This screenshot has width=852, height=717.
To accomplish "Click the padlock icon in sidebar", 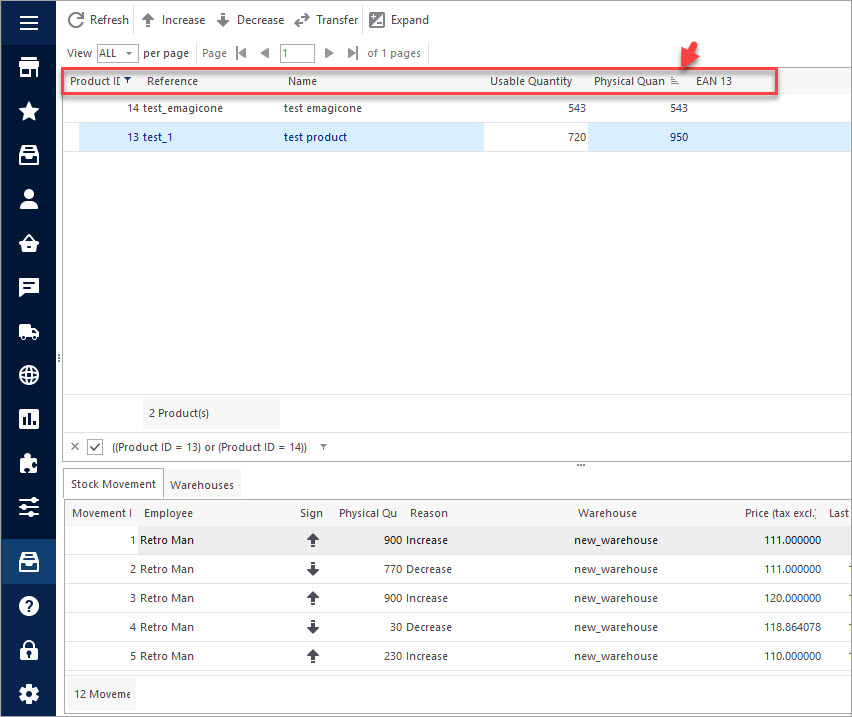I will (x=28, y=650).
